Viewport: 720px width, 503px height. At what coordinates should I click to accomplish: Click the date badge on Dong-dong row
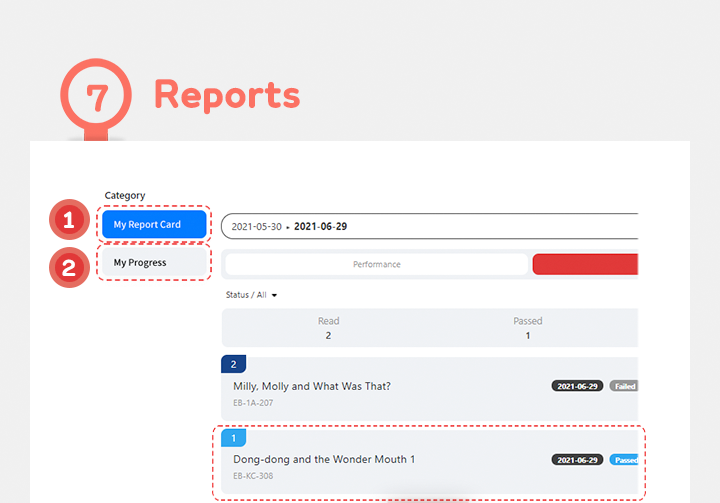pyautogui.click(x=577, y=460)
